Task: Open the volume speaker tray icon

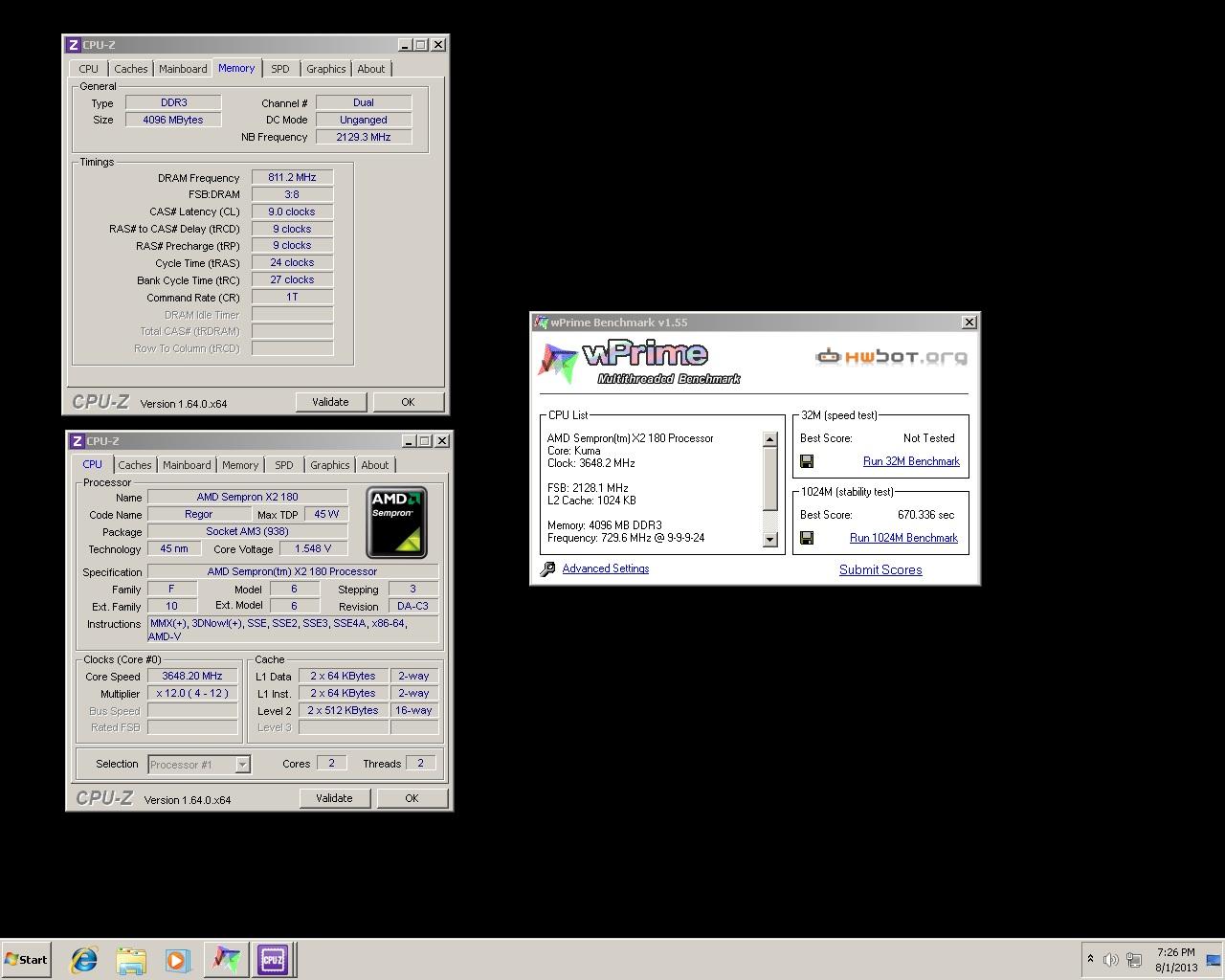Action: pyautogui.click(x=1111, y=959)
